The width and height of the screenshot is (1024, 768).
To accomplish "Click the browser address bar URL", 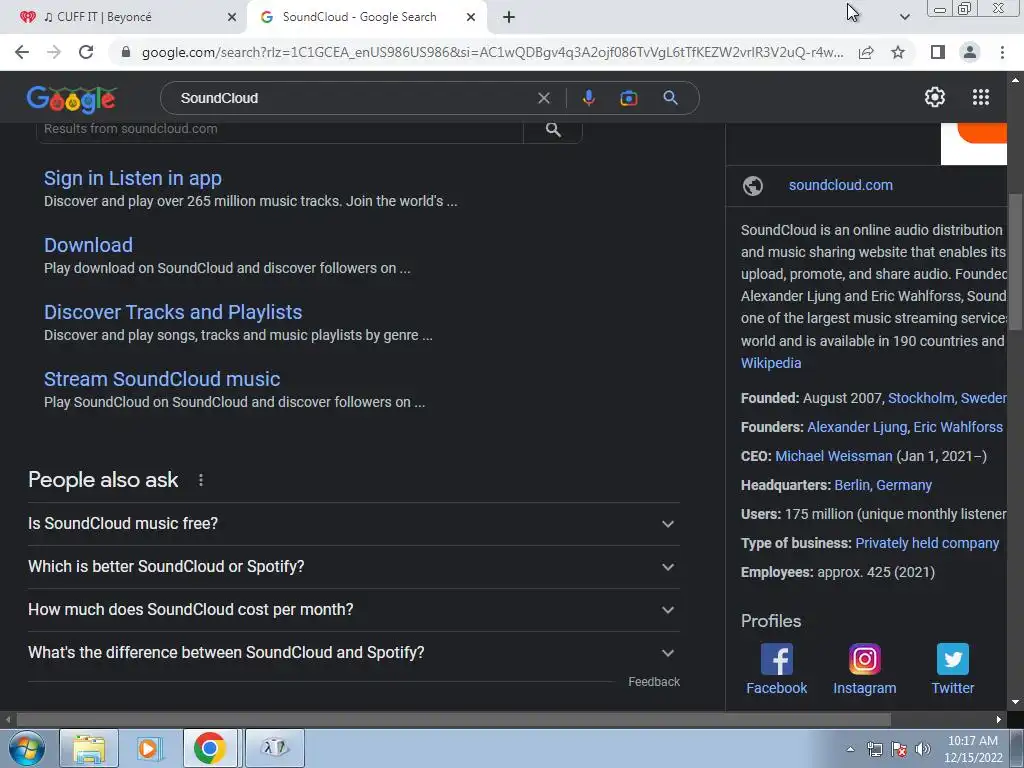I will click(492, 52).
